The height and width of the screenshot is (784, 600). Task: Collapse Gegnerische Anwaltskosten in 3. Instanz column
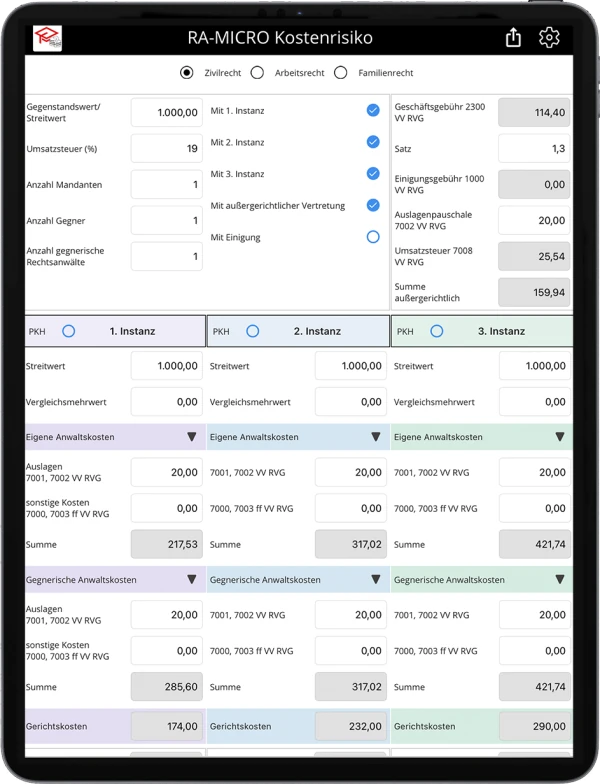click(x=560, y=580)
